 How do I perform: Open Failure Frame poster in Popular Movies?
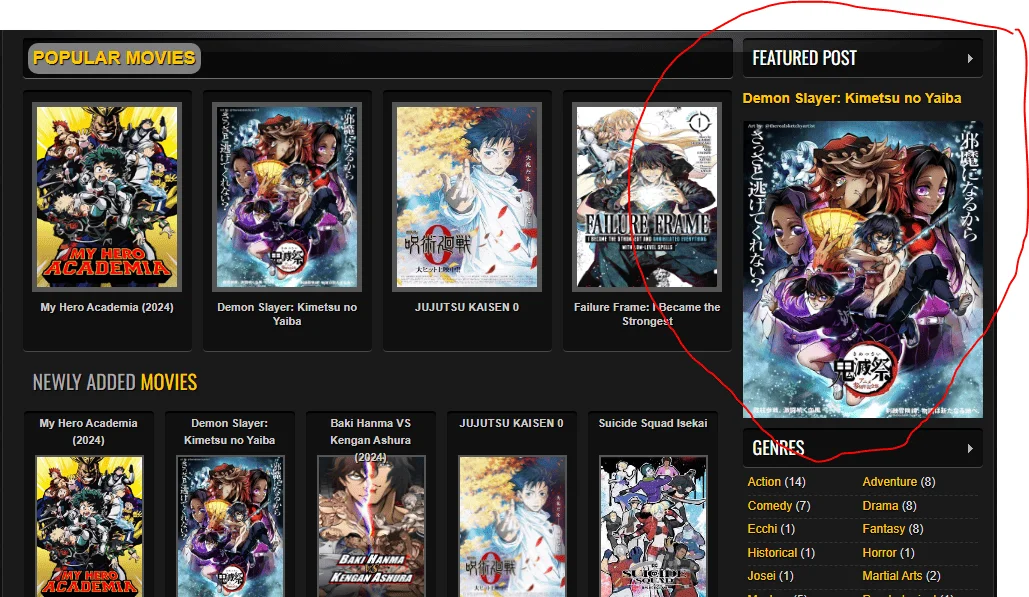point(647,197)
